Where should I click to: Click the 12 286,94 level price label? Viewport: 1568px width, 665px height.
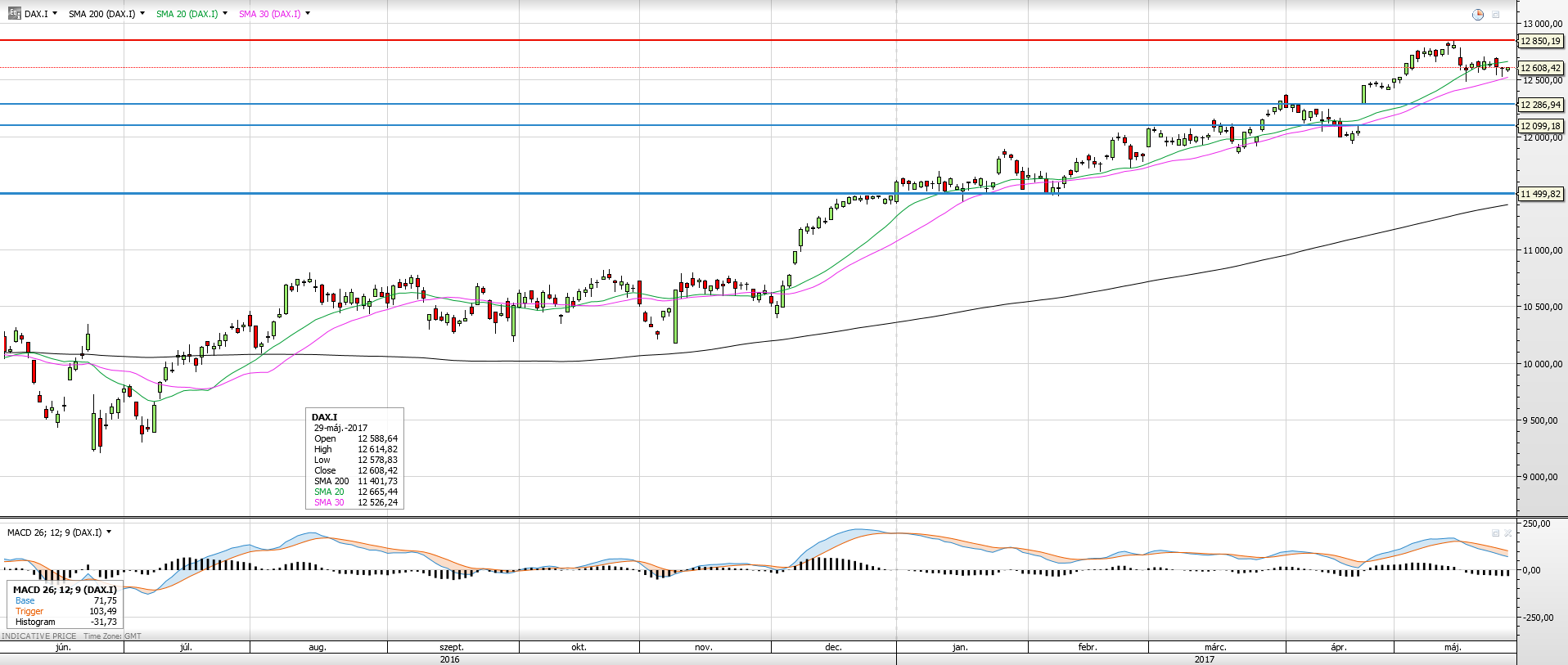[1541, 105]
